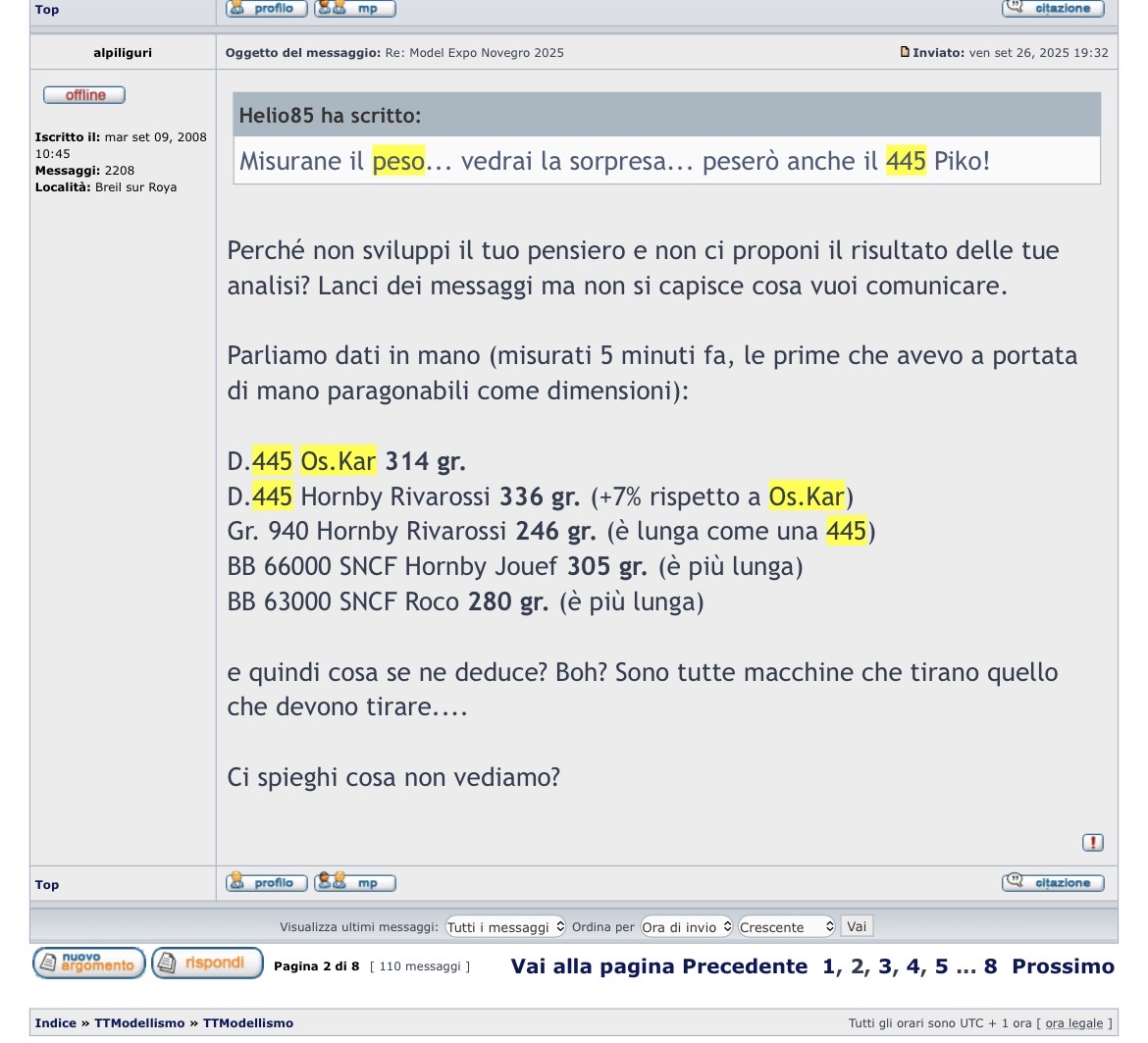Open alpiliguri's profile via the profilo button under the post
Viewport: 1148px width, 1043px height.
[x=266, y=883]
